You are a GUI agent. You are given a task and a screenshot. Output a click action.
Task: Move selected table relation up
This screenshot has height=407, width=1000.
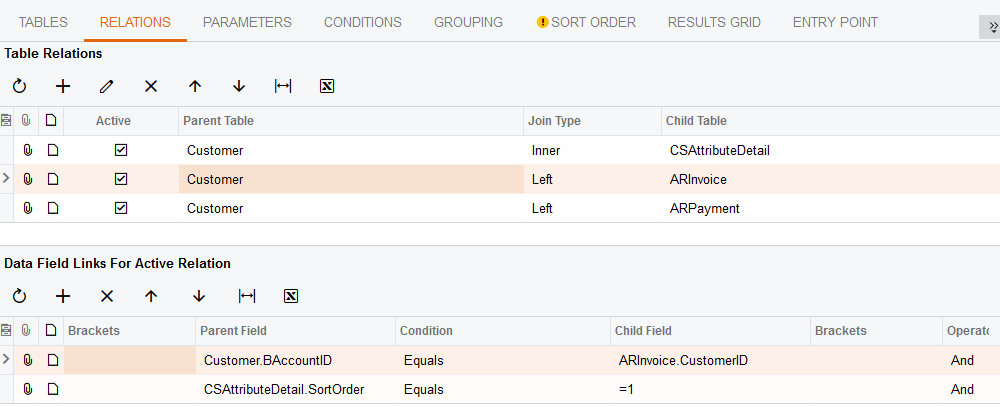(195, 86)
